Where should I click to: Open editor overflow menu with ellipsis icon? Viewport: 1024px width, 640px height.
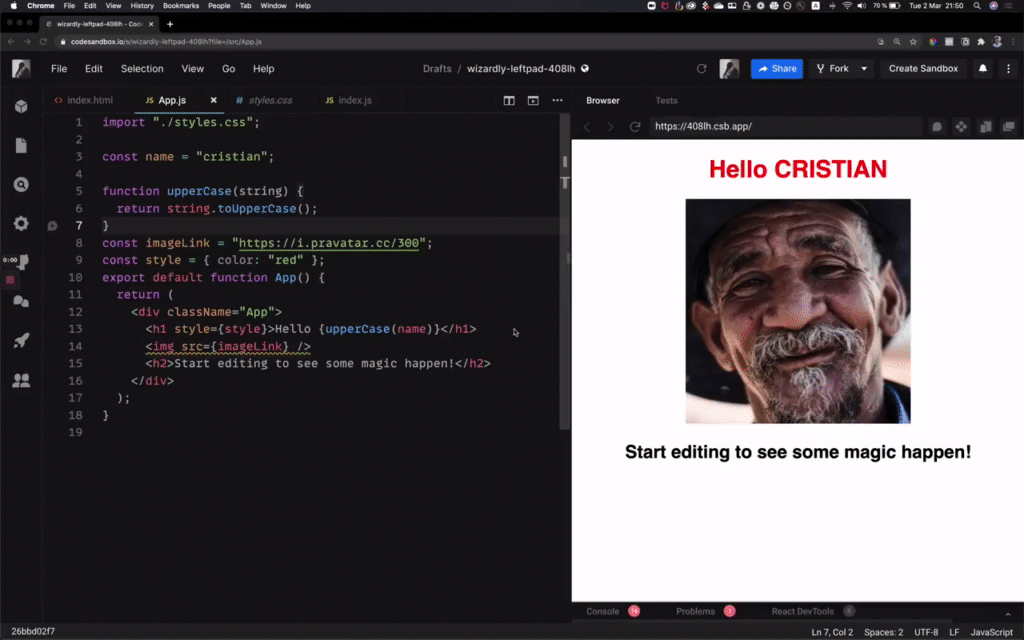point(558,101)
